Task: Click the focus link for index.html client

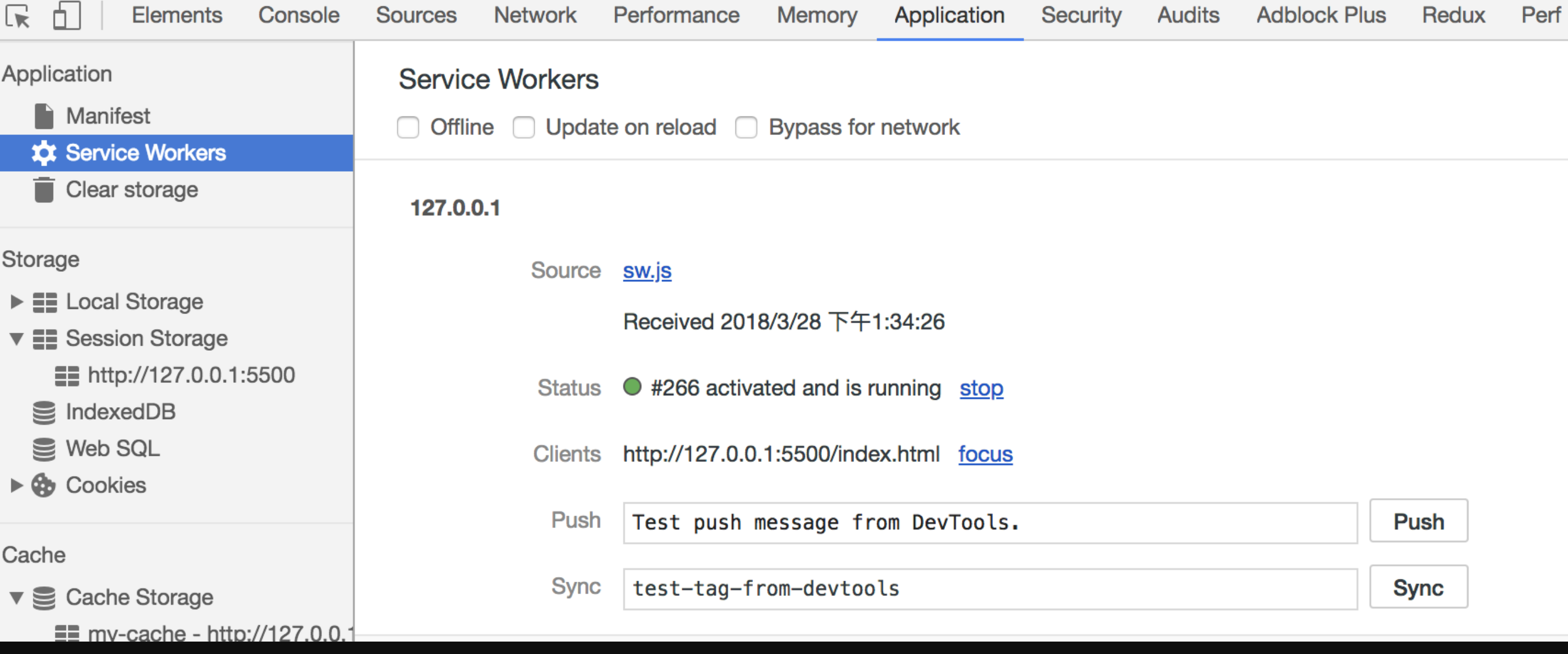Action: 986,455
